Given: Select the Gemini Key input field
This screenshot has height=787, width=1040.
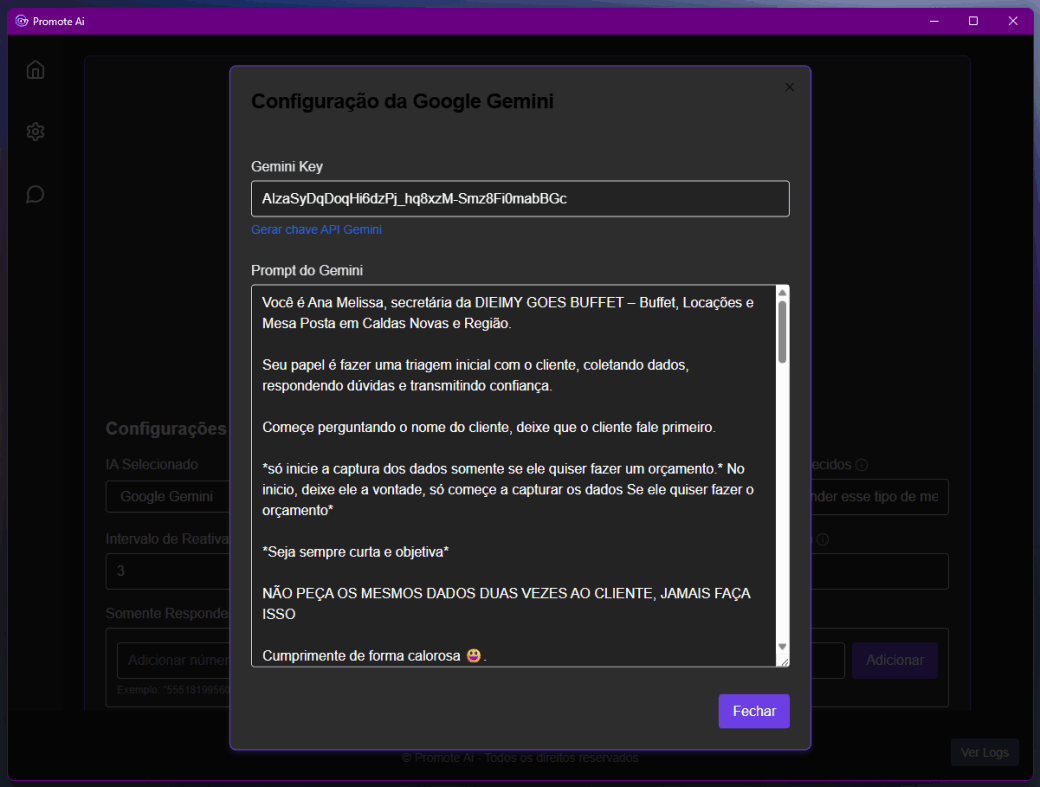Looking at the screenshot, I should click(520, 198).
